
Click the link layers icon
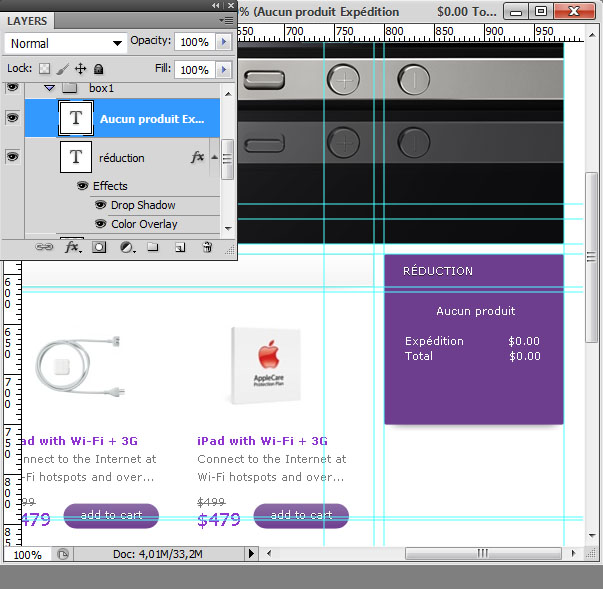point(44,247)
